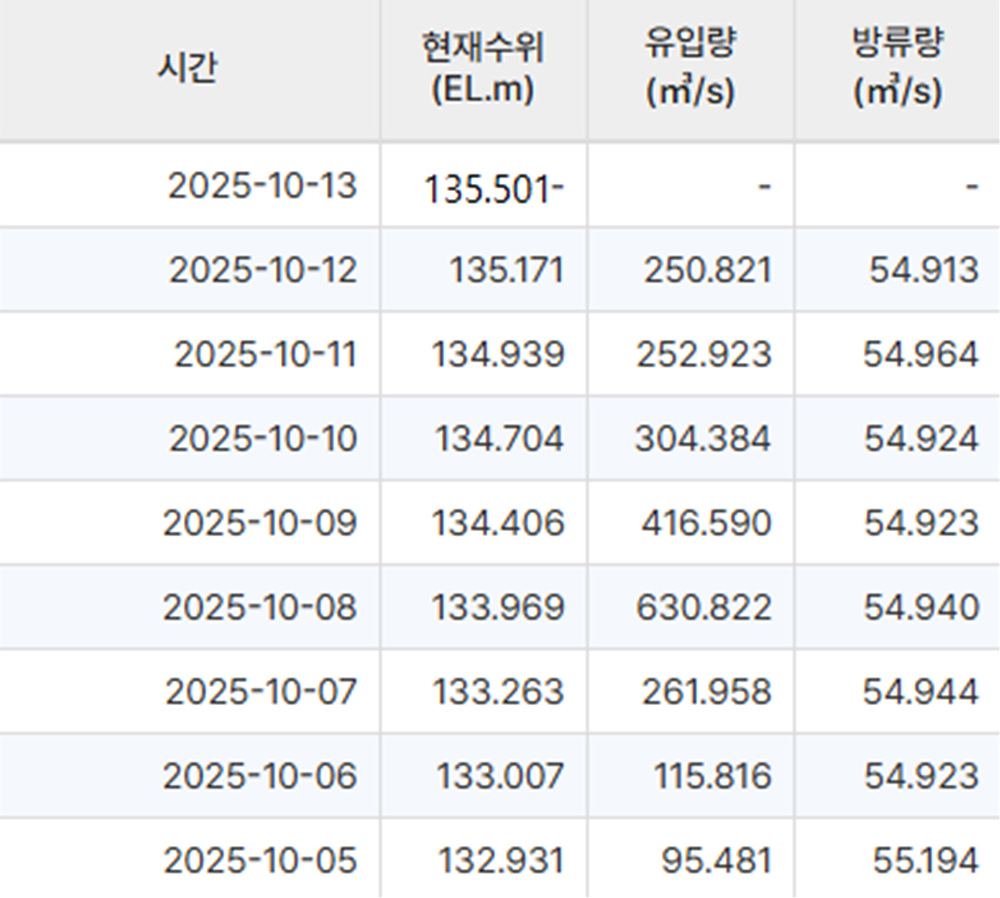
Task: Click the 현재수위 (EL.m) column header
Action: click(x=483, y=68)
